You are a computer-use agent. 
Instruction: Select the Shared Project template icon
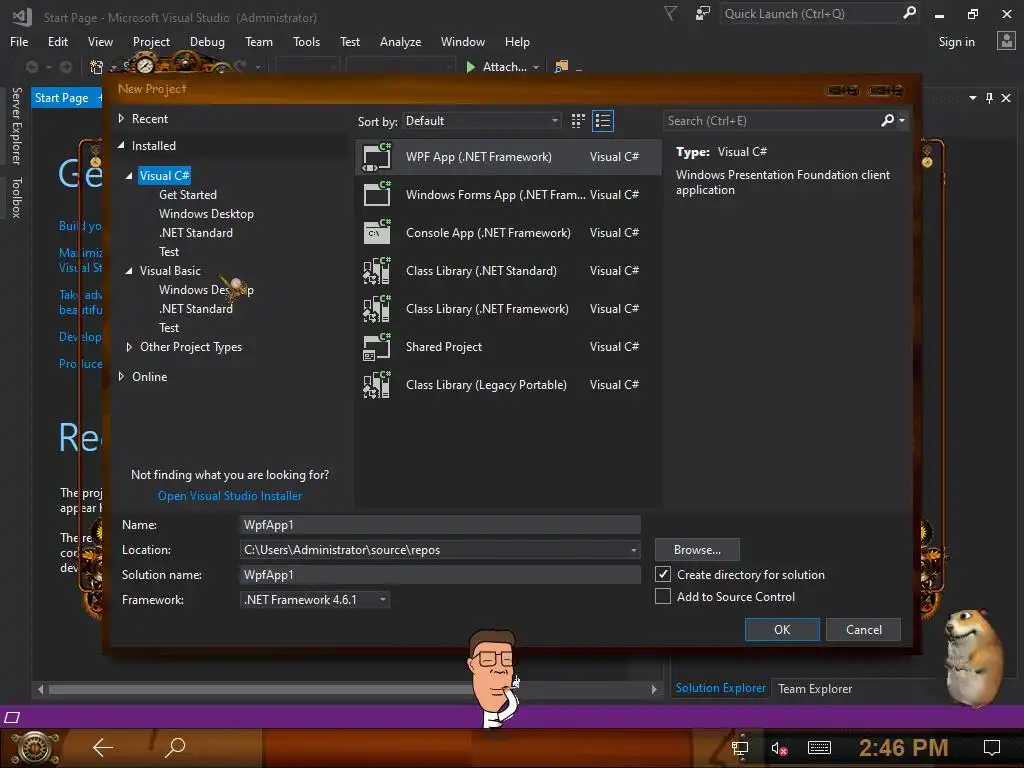(377, 347)
